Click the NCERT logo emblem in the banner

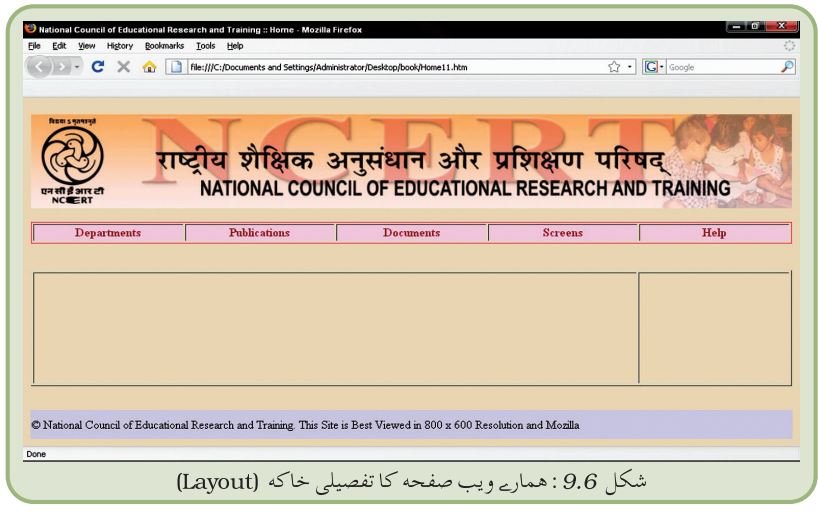[73, 161]
